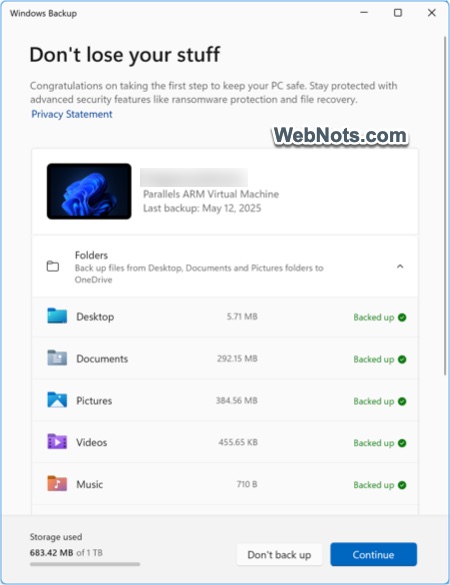This screenshot has width=450, height=585.
Task: Choose Don't back up
Action: [279, 554]
